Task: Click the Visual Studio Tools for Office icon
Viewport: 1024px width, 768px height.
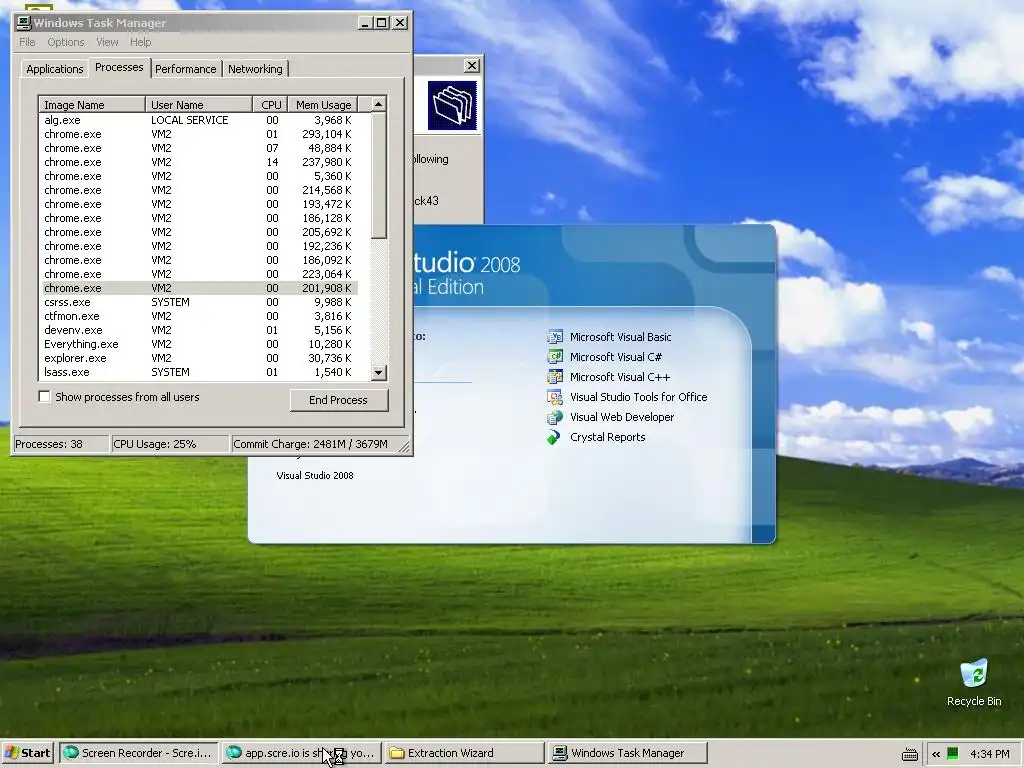Action: (554, 397)
